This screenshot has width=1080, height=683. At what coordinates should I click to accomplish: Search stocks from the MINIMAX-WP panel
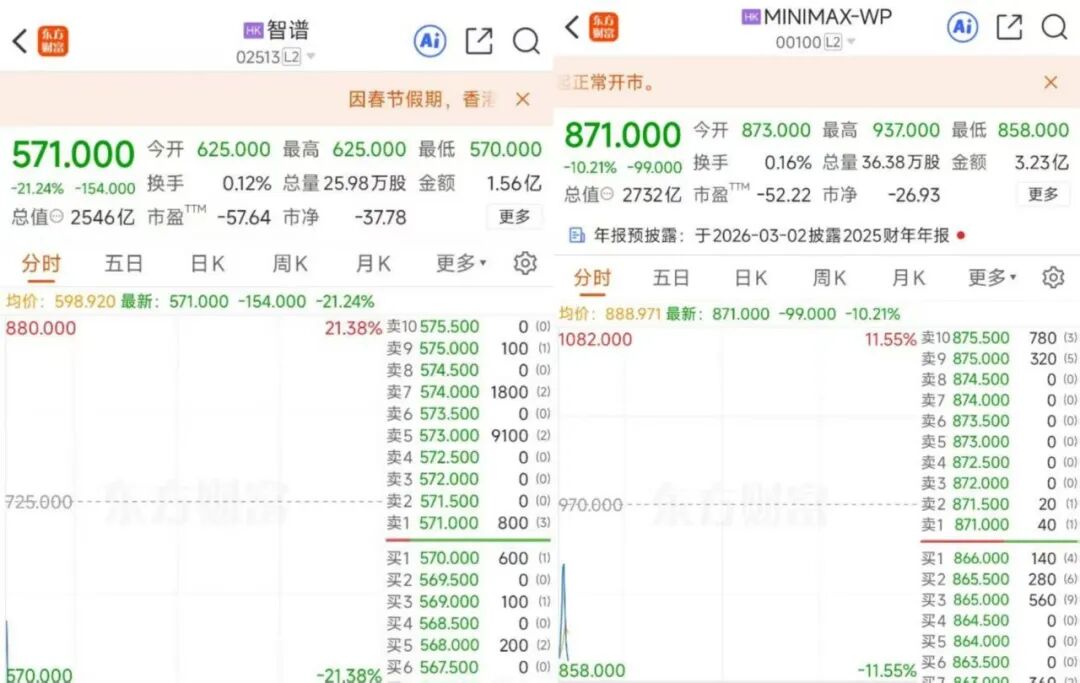pos(1054,27)
